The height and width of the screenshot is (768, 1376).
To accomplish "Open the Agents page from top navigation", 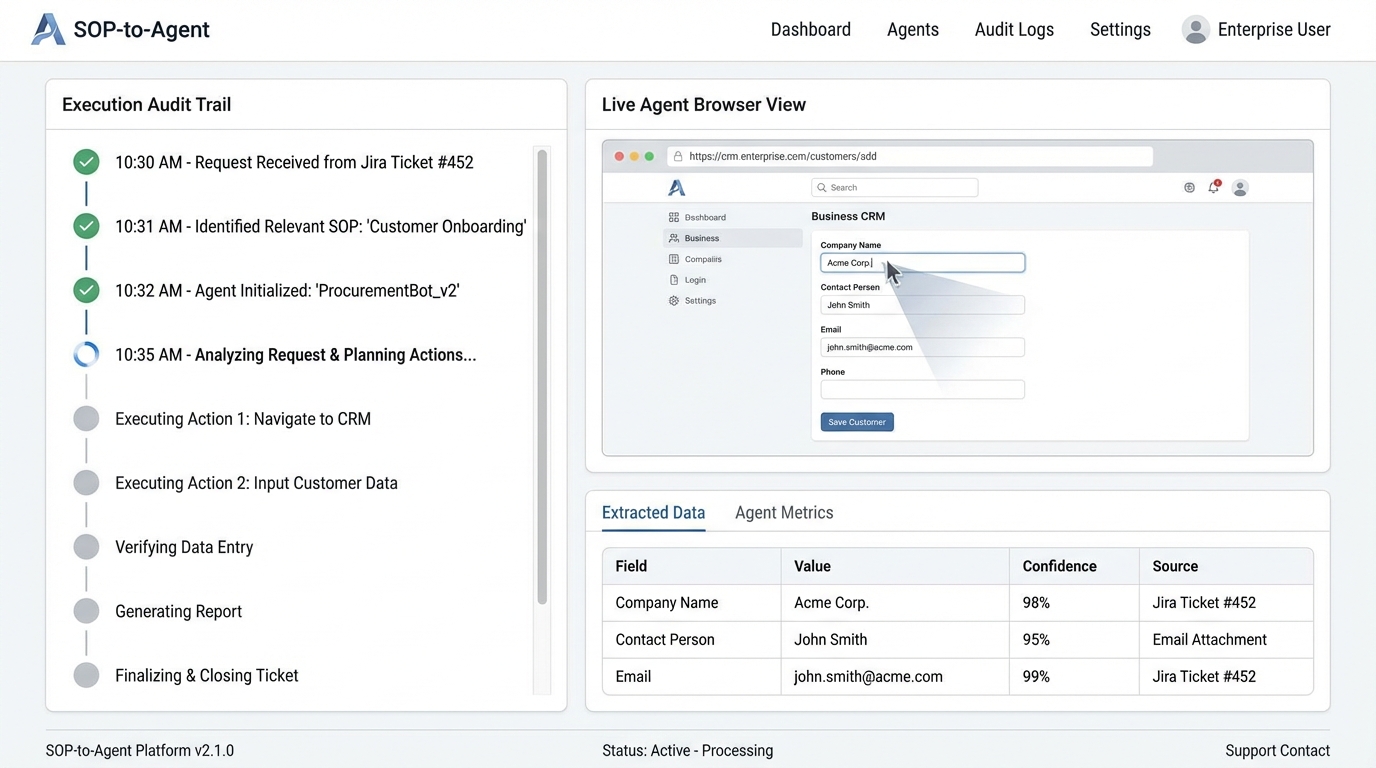I will point(912,30).
